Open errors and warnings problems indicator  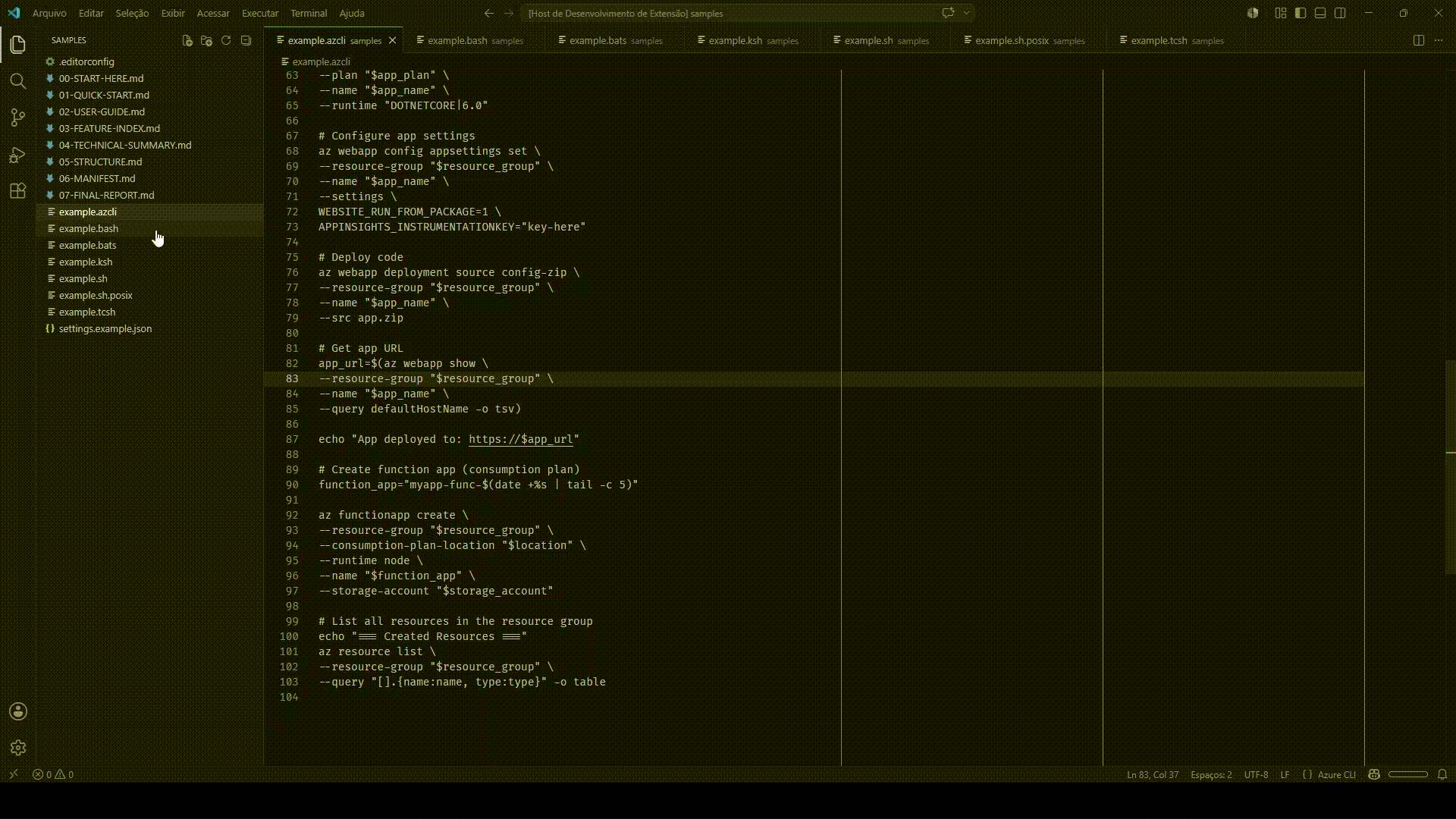(x=53, y=774)
